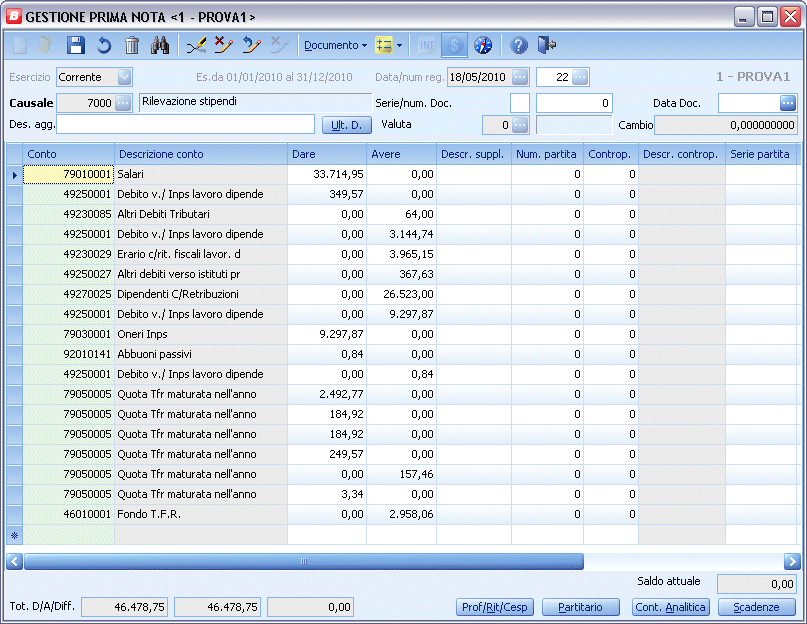Open the lookup button beside Causale 7000
The width and height of the screenshot is (807, 624).
tap(123, 103)
